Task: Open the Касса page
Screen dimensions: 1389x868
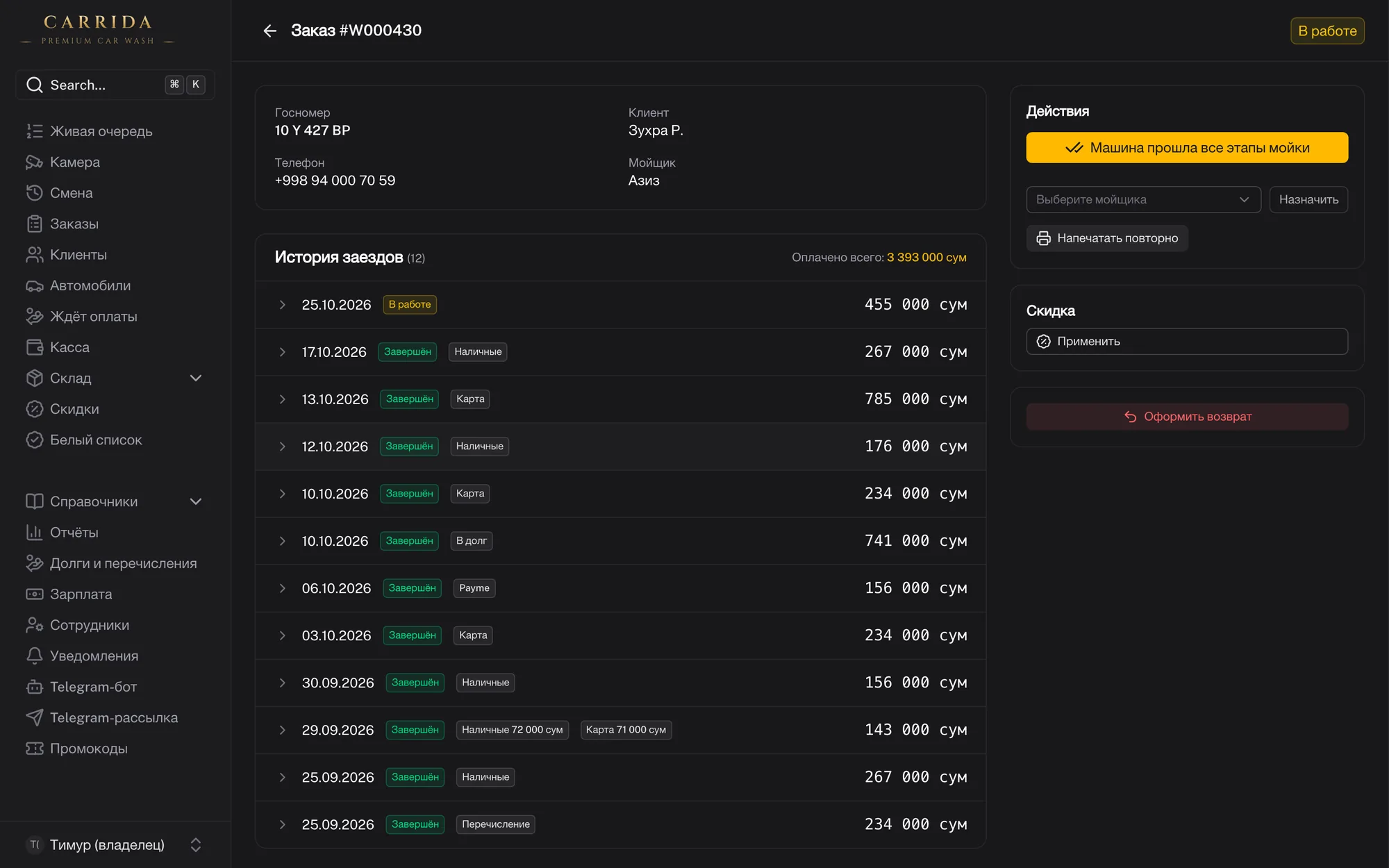Action: pos(115,347)
